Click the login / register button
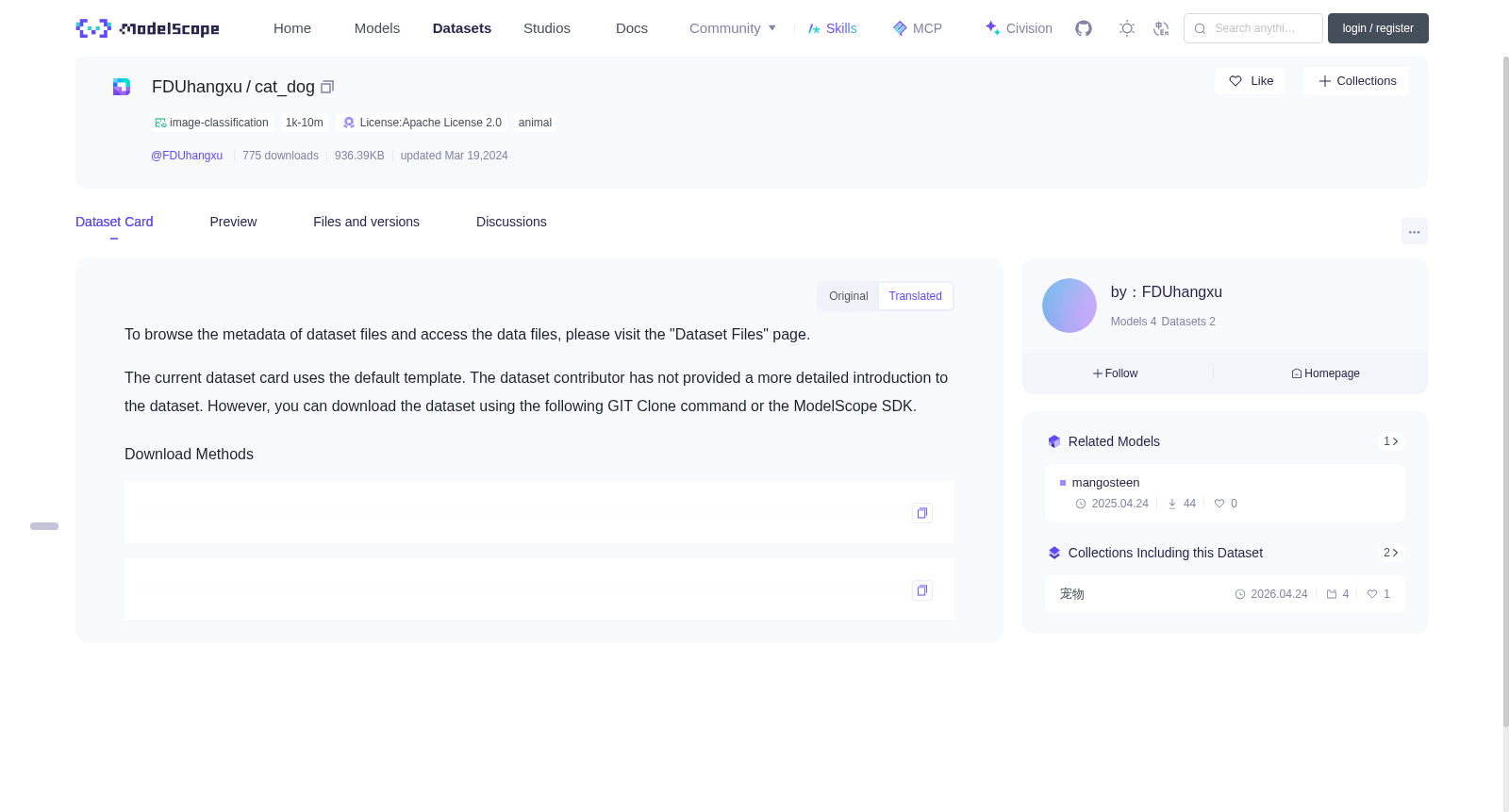 1378,28
